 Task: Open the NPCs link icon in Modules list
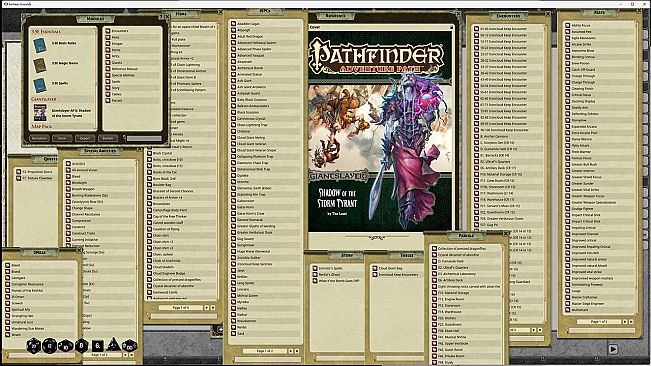(108, 56)
